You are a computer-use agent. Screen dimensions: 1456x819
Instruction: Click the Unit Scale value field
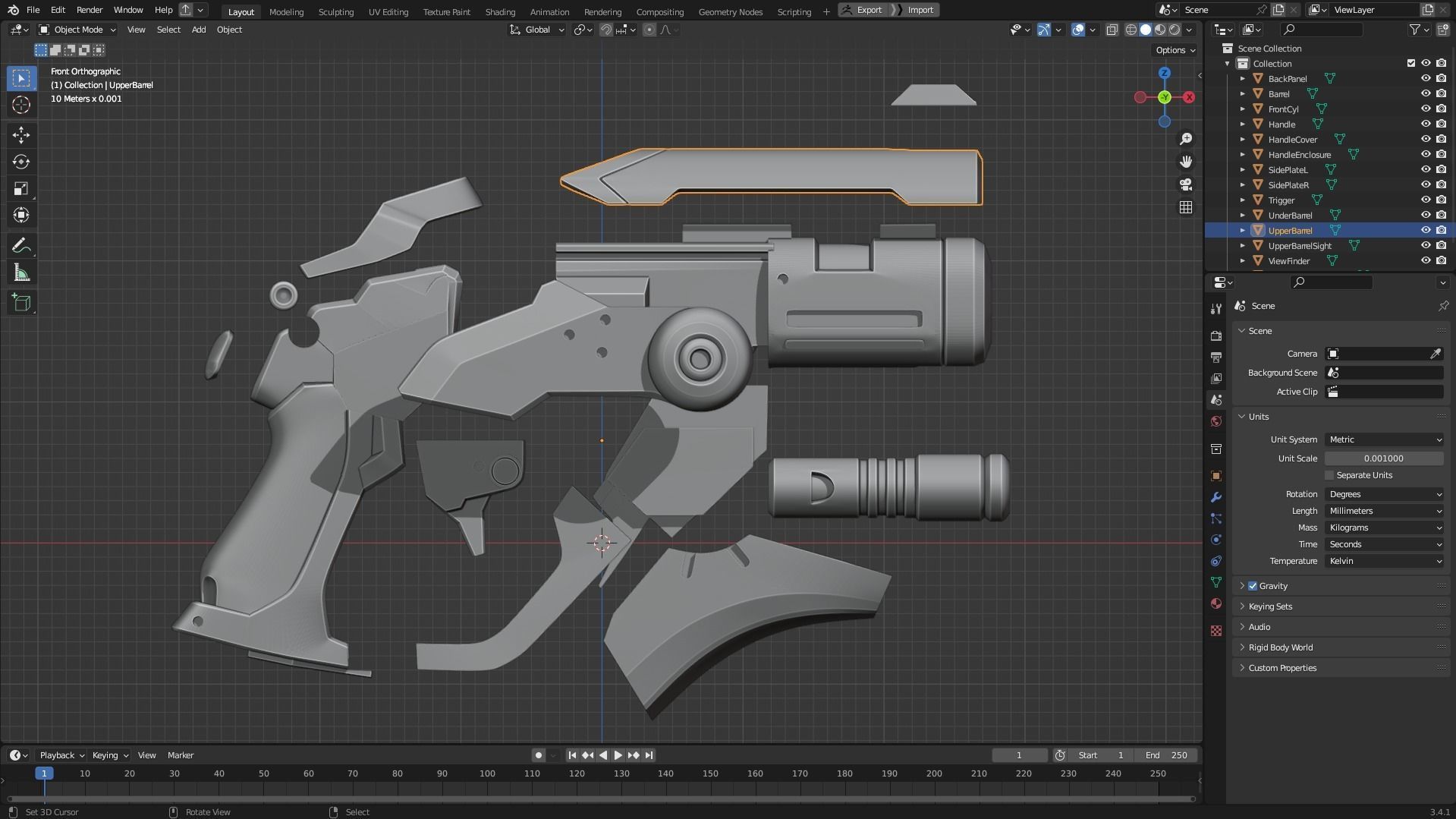point(1384,458)
